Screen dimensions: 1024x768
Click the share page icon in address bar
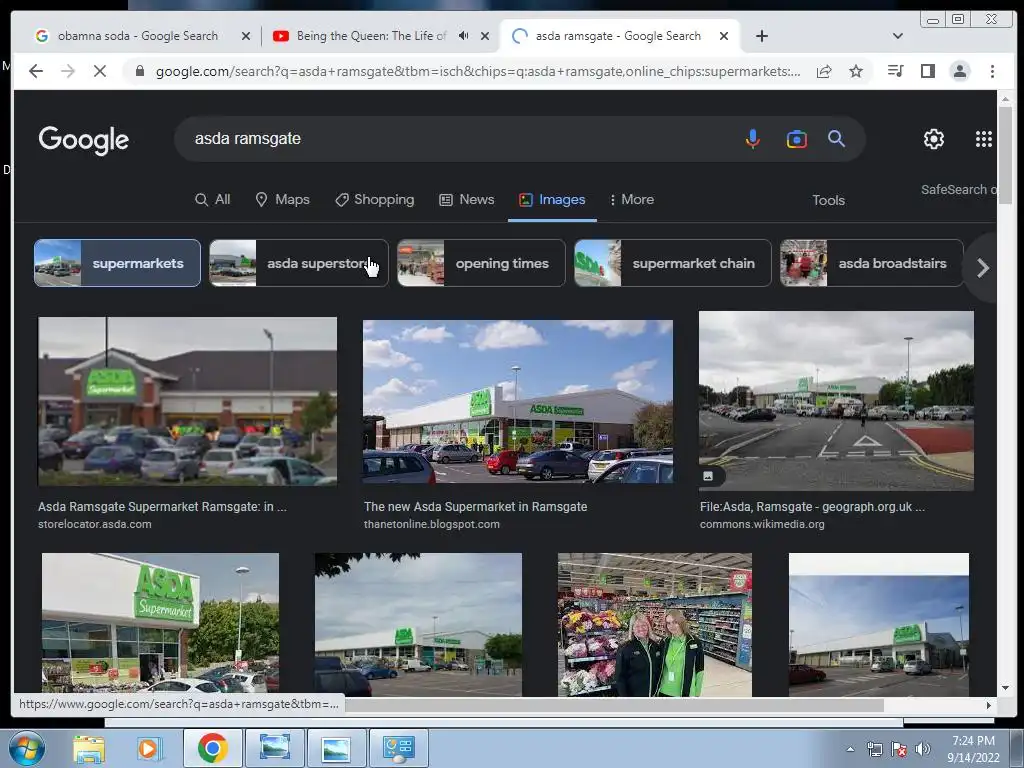tap(824, 71)
